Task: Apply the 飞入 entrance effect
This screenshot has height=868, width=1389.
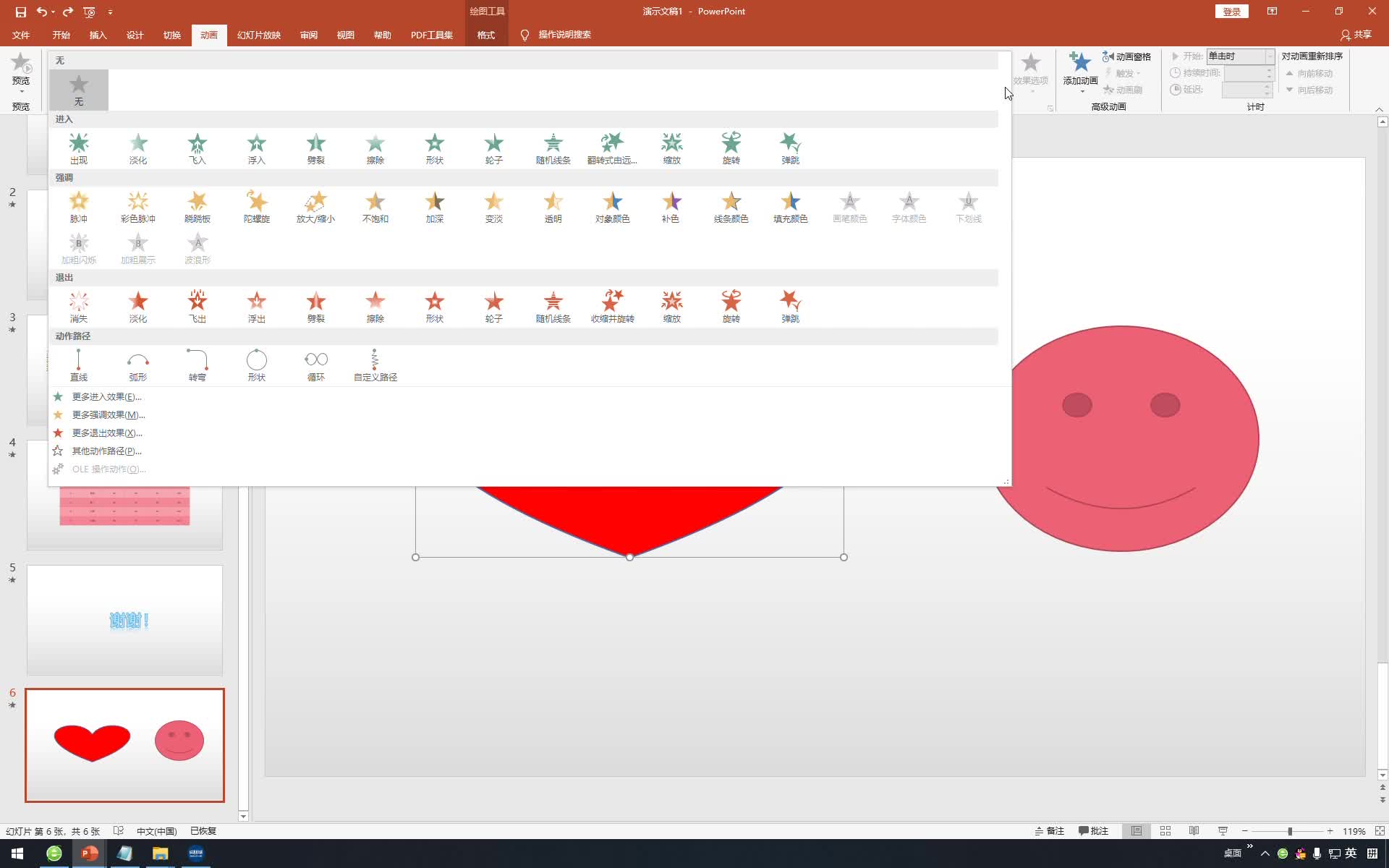Action: (197, 148)
